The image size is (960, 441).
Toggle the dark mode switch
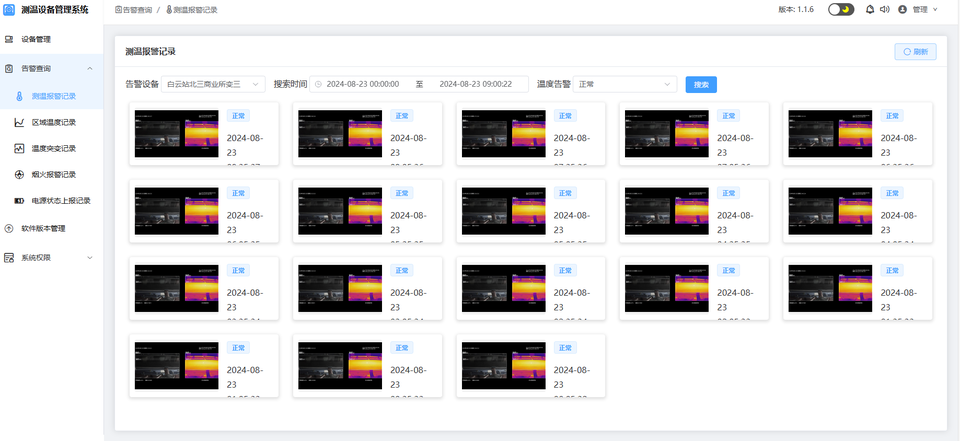coord(841,9)
